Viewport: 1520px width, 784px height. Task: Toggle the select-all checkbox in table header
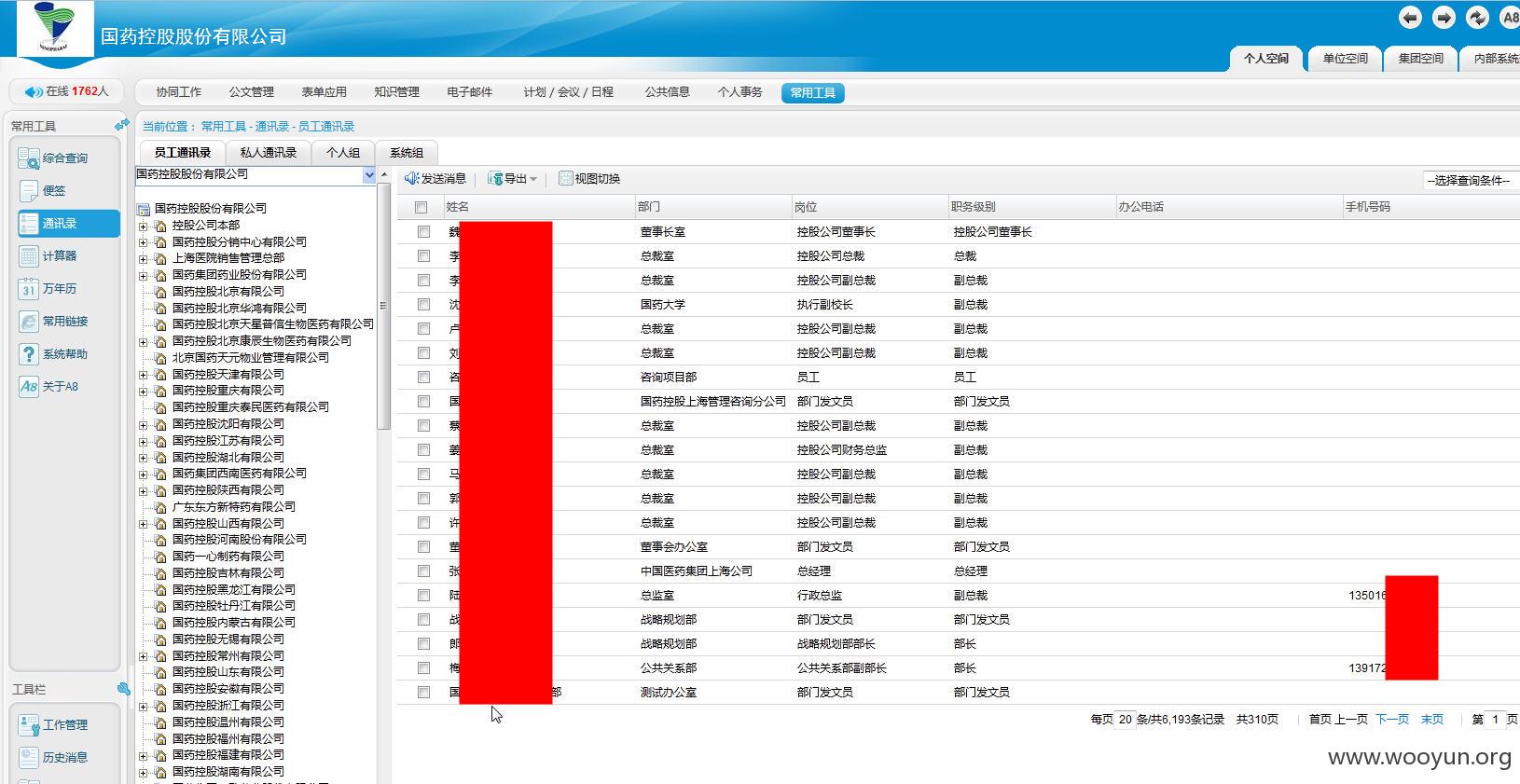(x=421, y=208)
